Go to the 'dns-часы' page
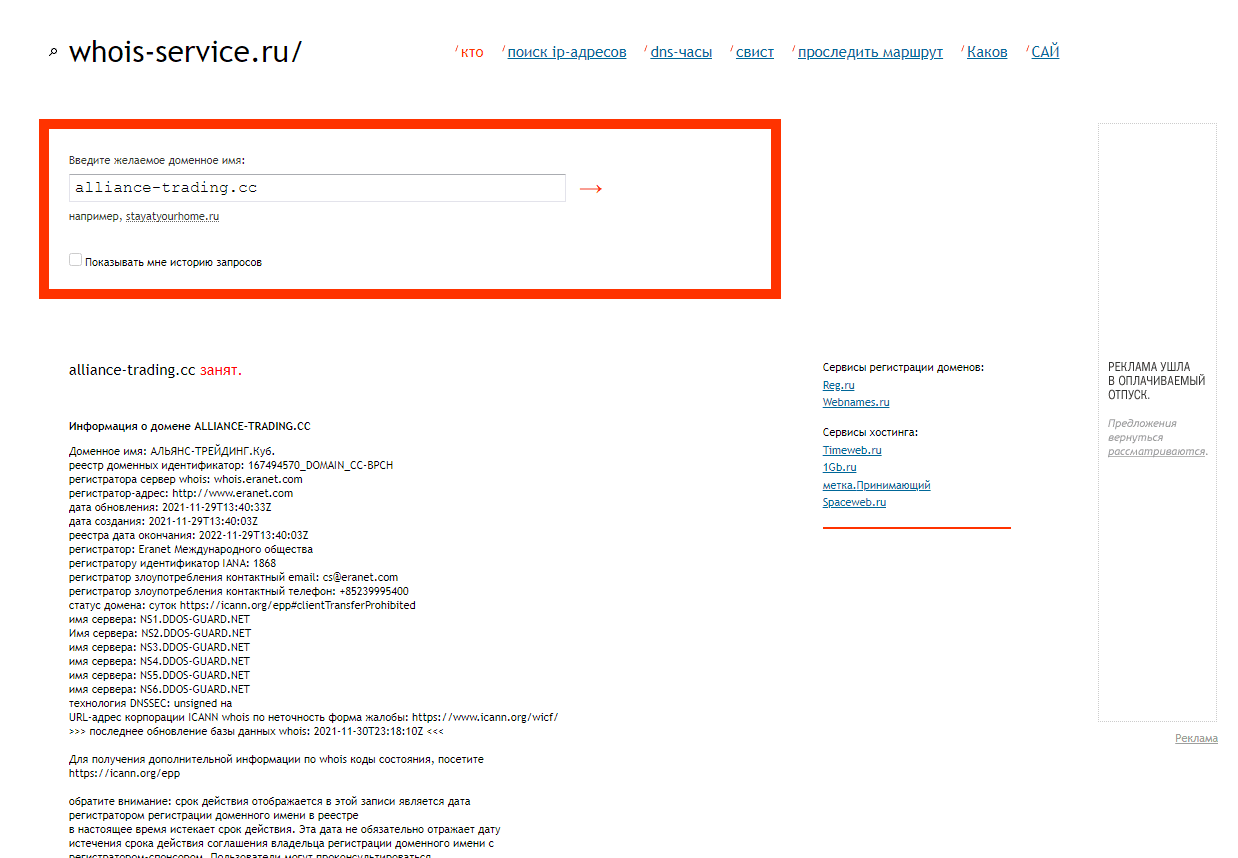This screenshot has height=858, width=1238. click(x=681, y=52)
